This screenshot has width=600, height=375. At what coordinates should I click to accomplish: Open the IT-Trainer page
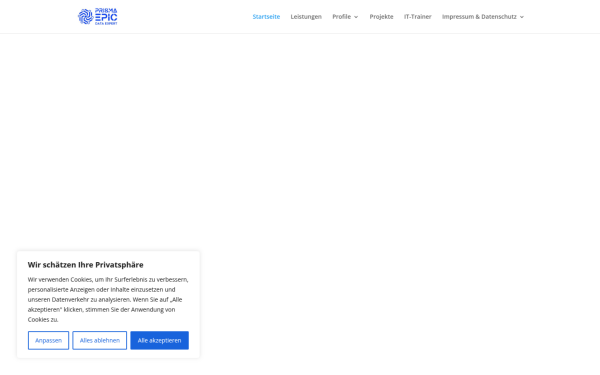[418, 17]
